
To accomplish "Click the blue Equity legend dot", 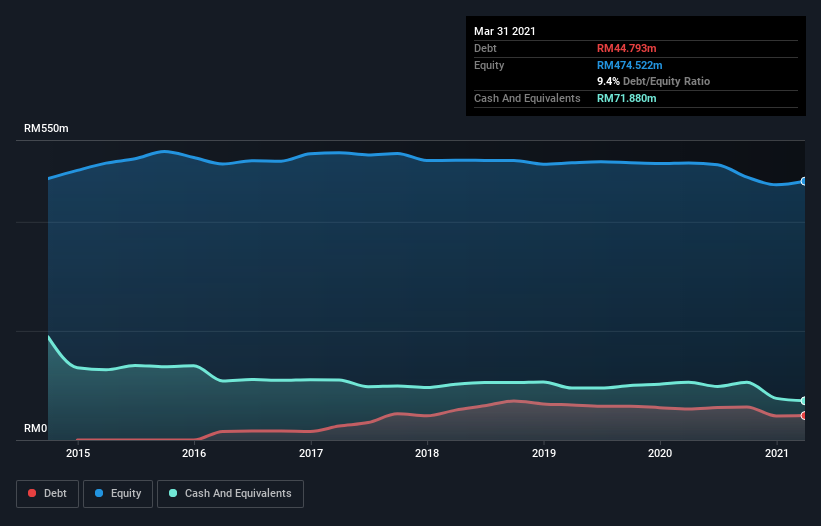I will [x=99, y=493].
